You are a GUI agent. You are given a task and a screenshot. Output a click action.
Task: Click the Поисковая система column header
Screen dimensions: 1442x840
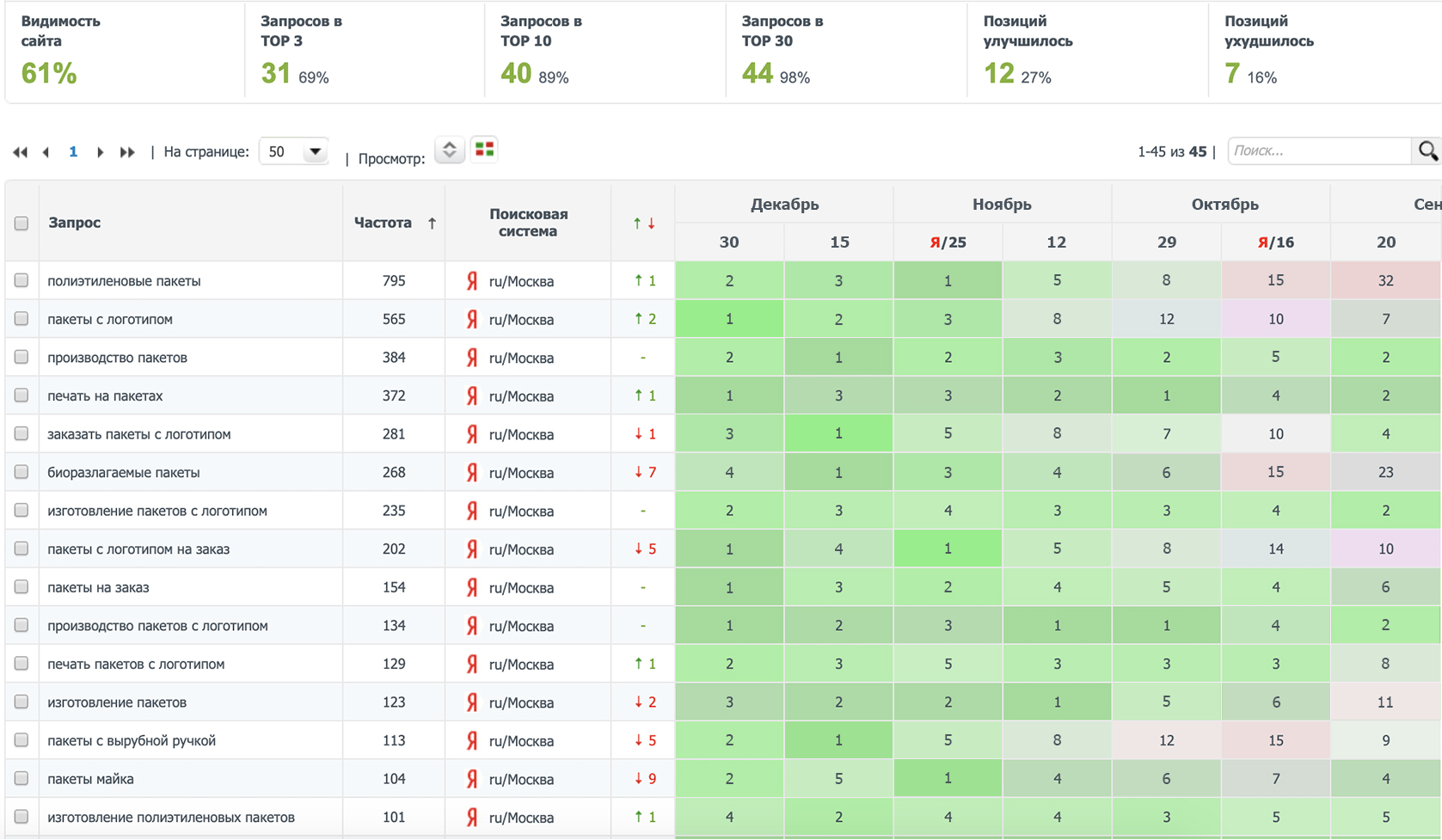pyautogui.click(x=528, y=223)
